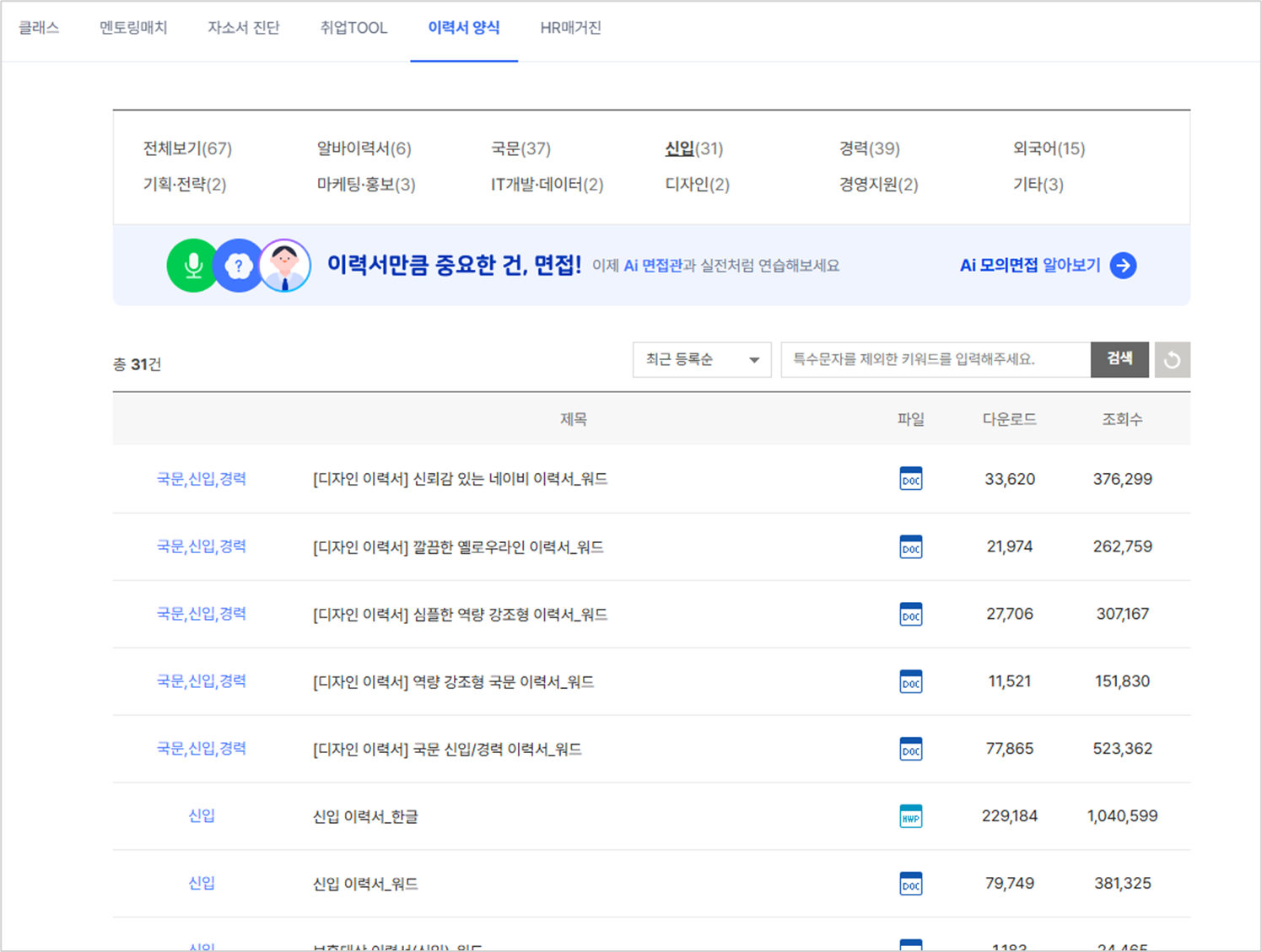Open the 취업TOOL tab

pos(353,28)
